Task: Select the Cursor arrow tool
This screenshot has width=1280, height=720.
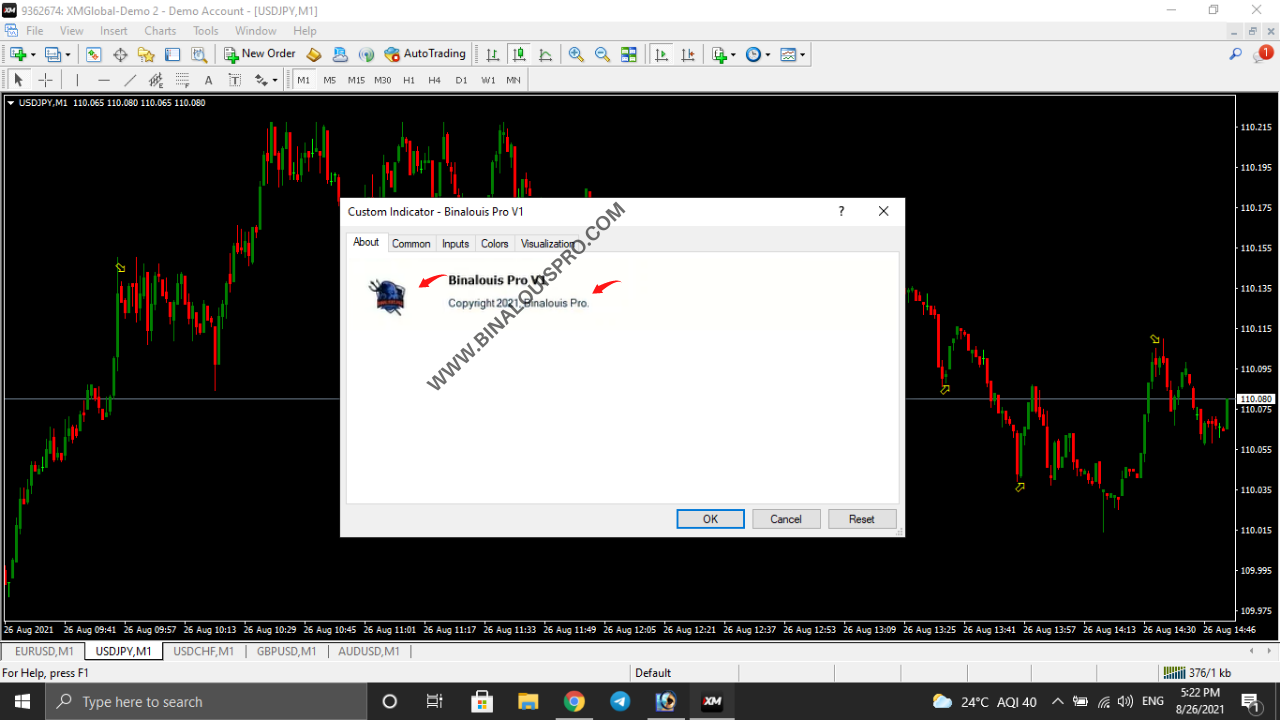Action: (x=18, y=80)
